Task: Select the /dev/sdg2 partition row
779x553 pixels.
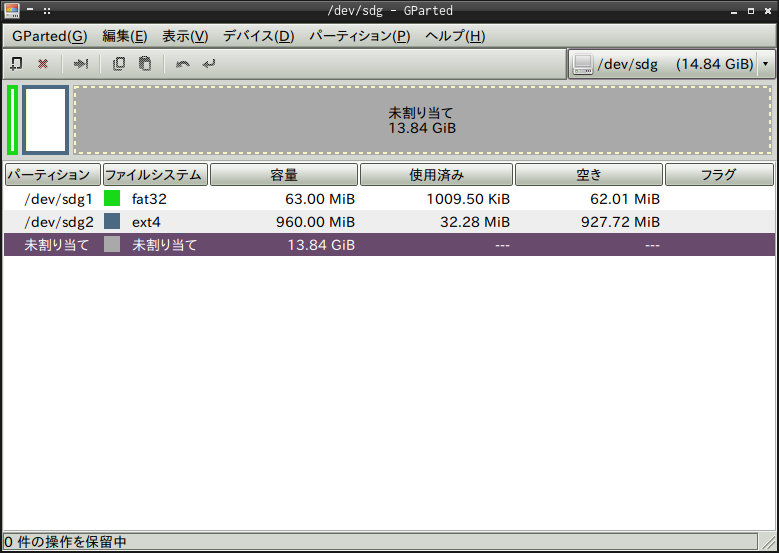Action: point(390,222)
